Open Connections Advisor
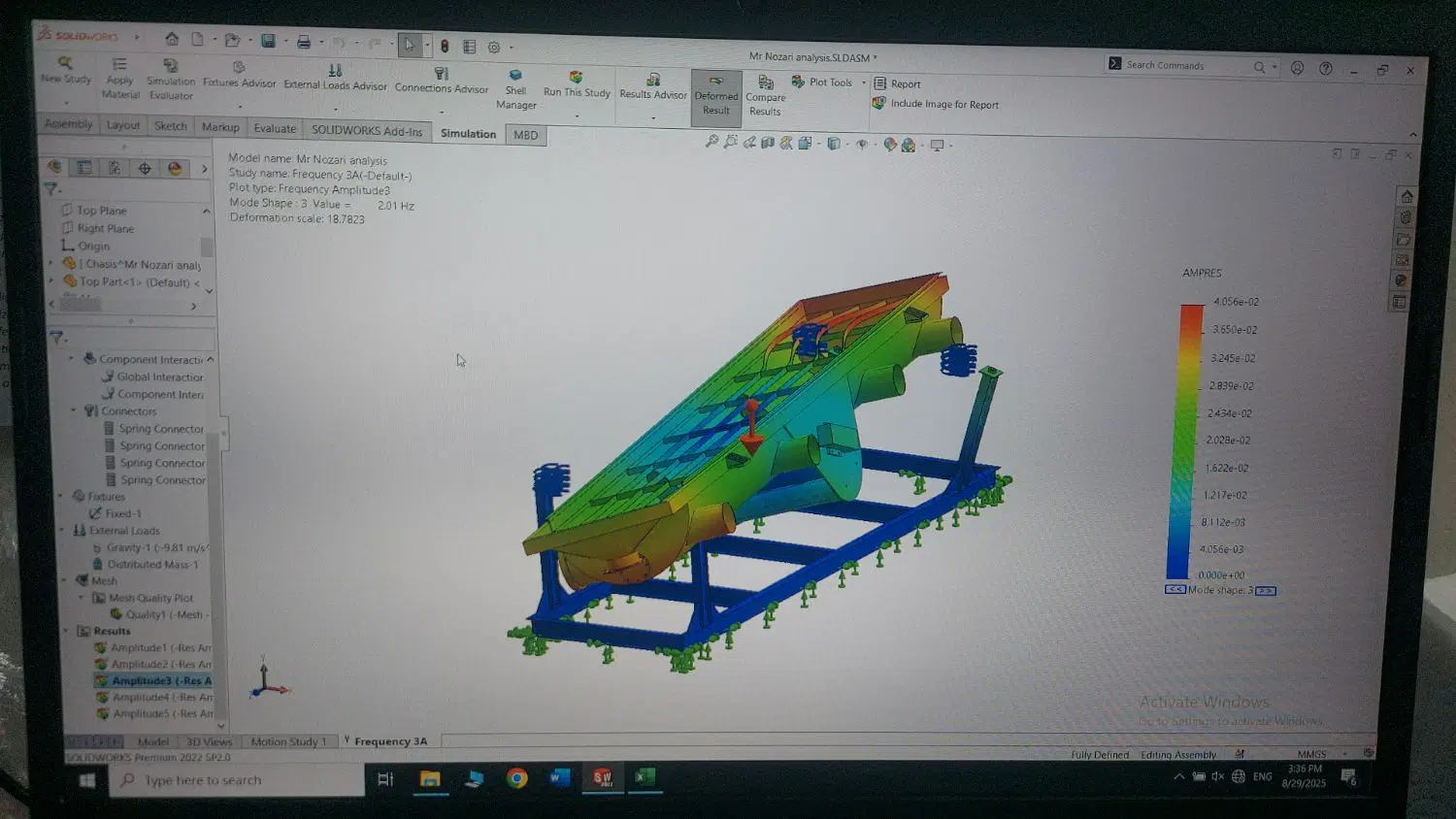 (x=442, y=81)
